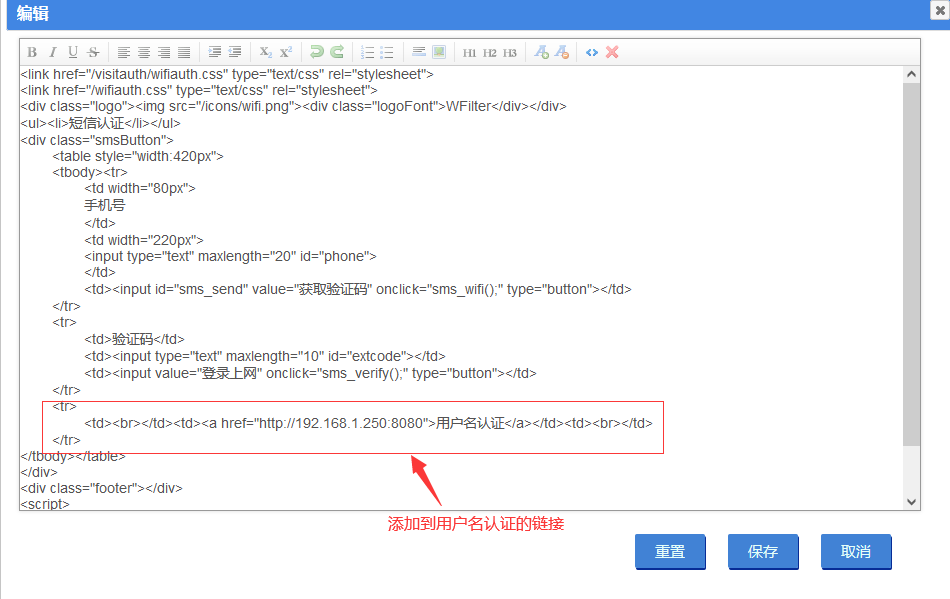Viewport: 950px width, 599px height.
Task: Toggle bold formatting in editor toolbar
Action: [x=32, y=52]
